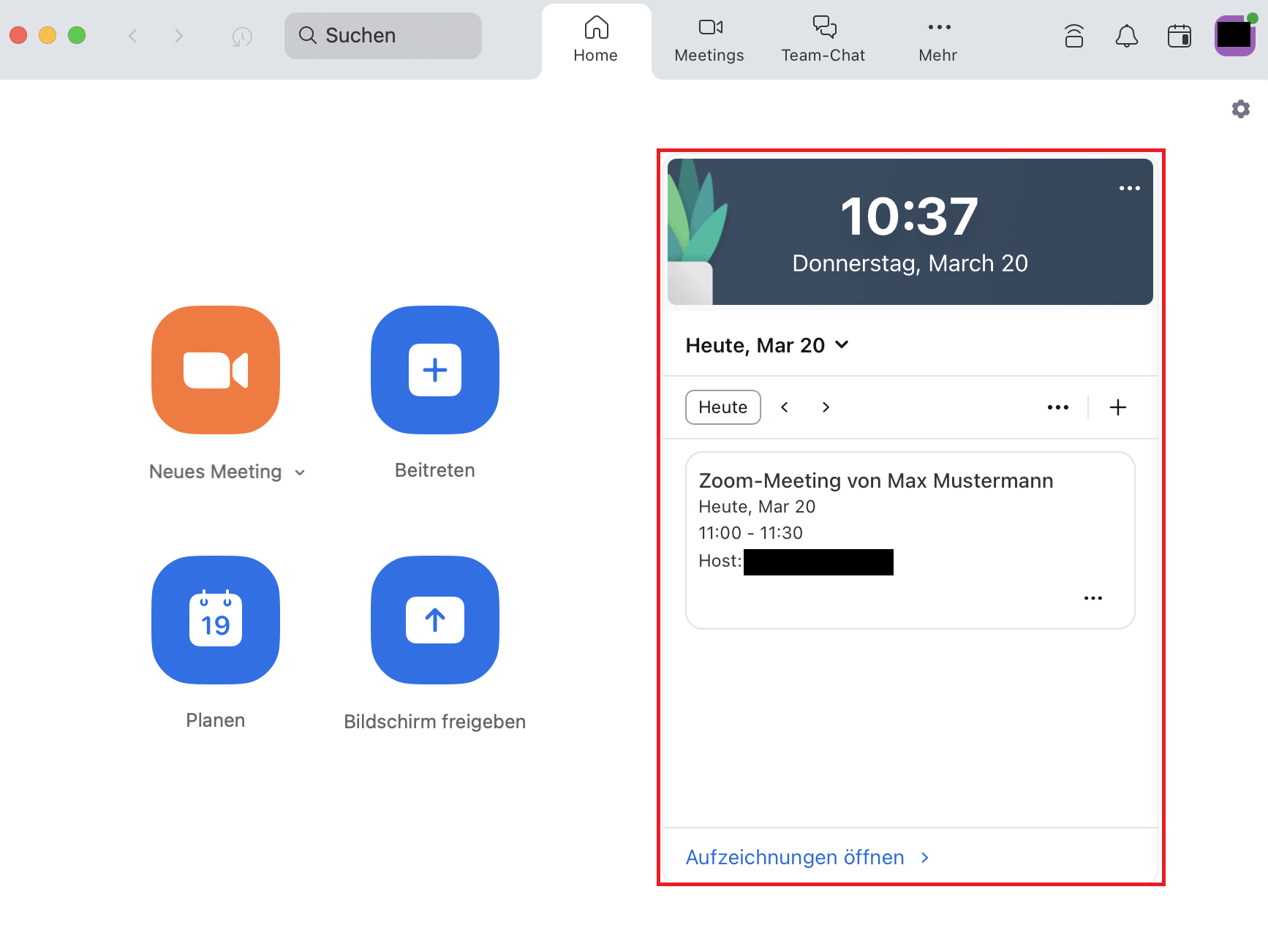Open more options on the clock banner
1268x952 pixels.
[1129, 189]
